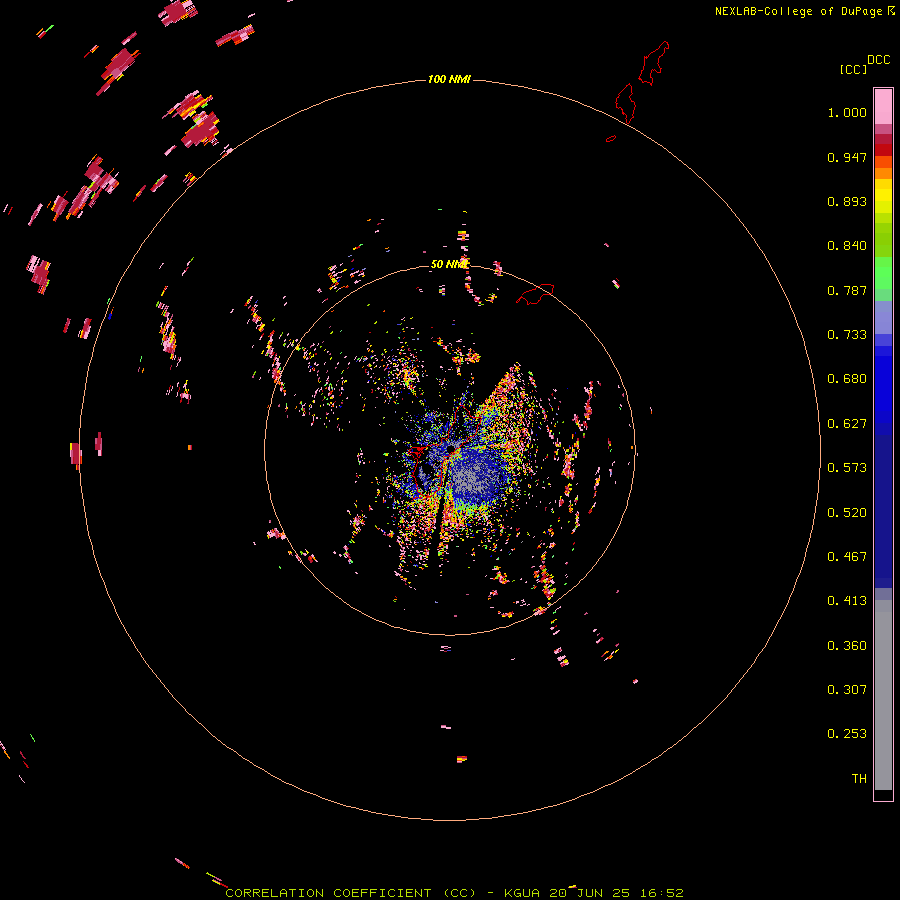Screen dimensions: 900x900
Task: Click the 0.947 colorbar value
Action: [847, 157]
